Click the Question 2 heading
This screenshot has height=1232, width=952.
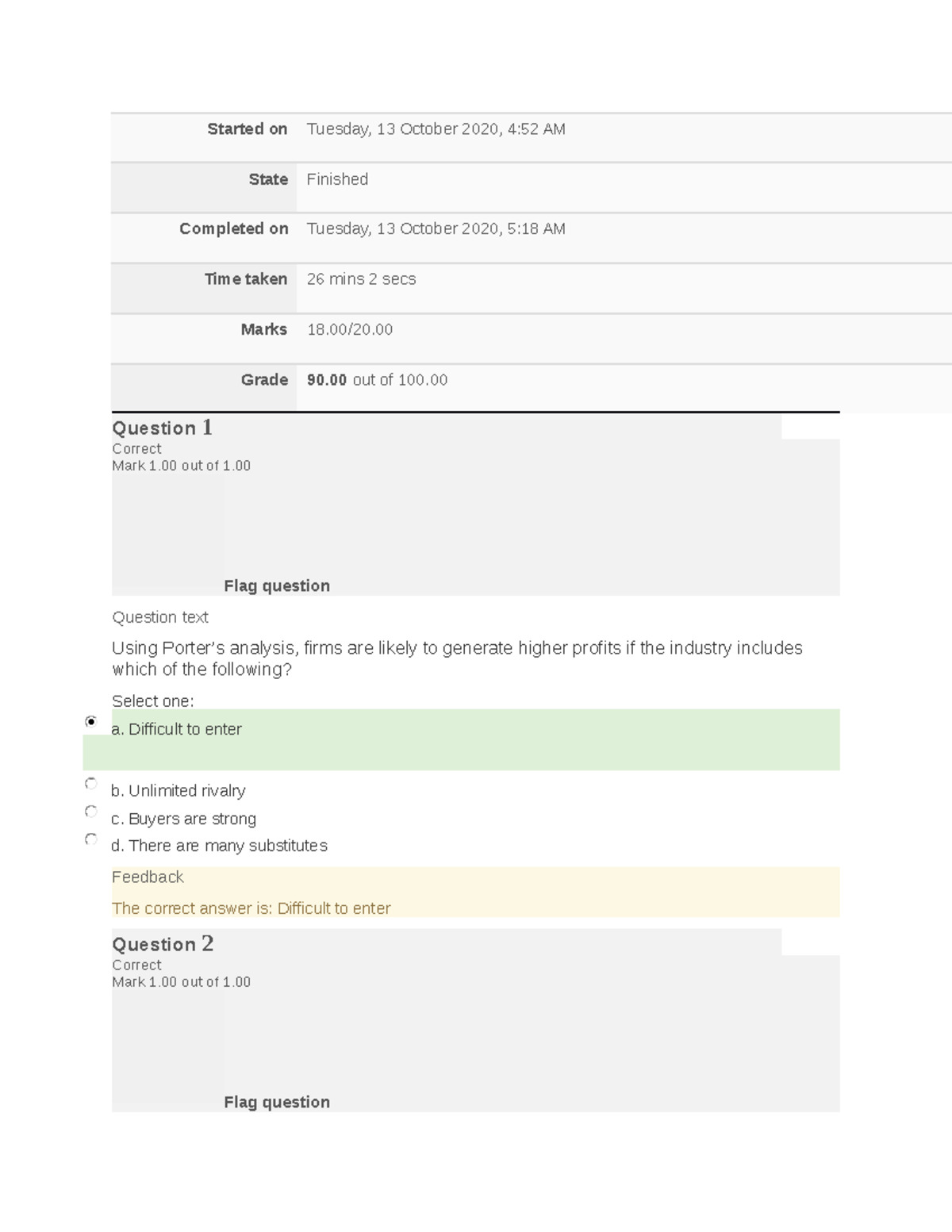[x=162, y=944]
